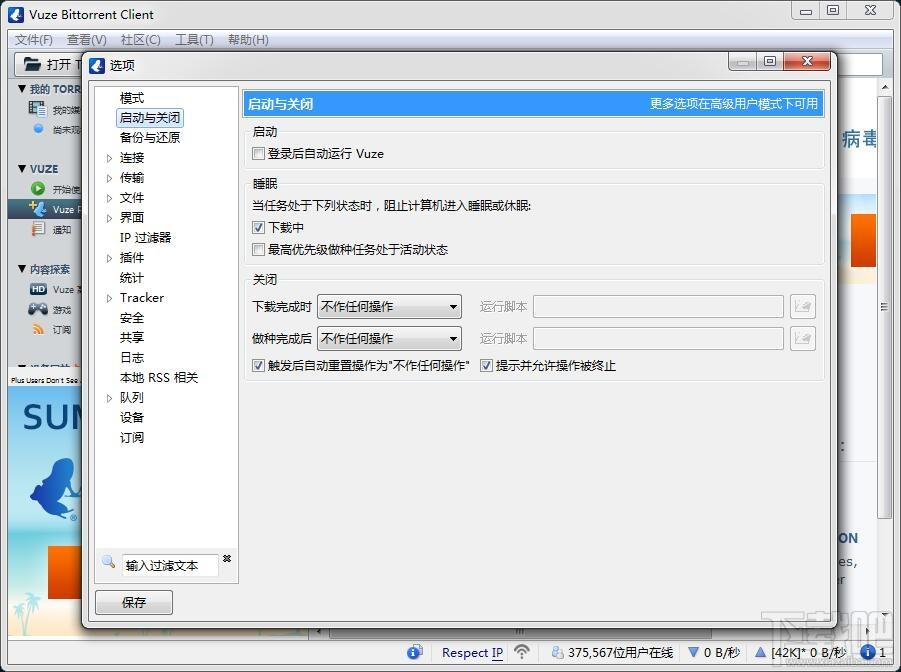Check the highest priority seeding active checkbox
Viewport: 901px width, 672px height.
pos(258,249)
